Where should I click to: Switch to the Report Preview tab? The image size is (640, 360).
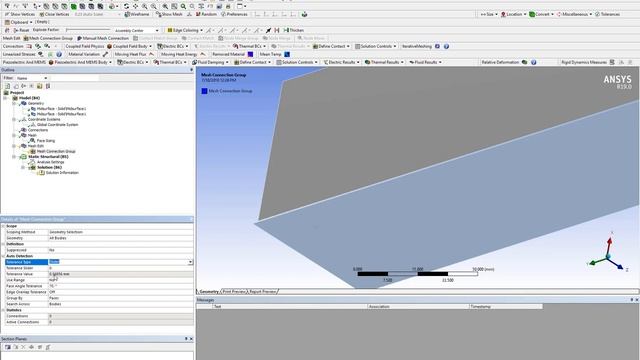pos(262,291)
